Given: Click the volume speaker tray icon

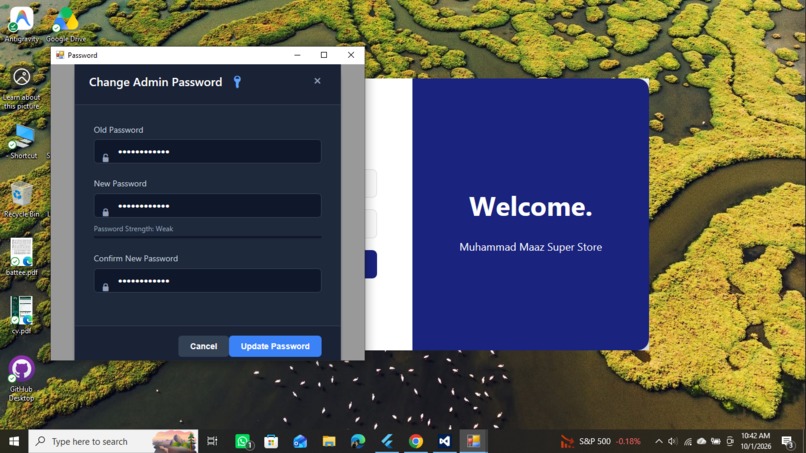Looking at the screenshot, I should [672, 441].
